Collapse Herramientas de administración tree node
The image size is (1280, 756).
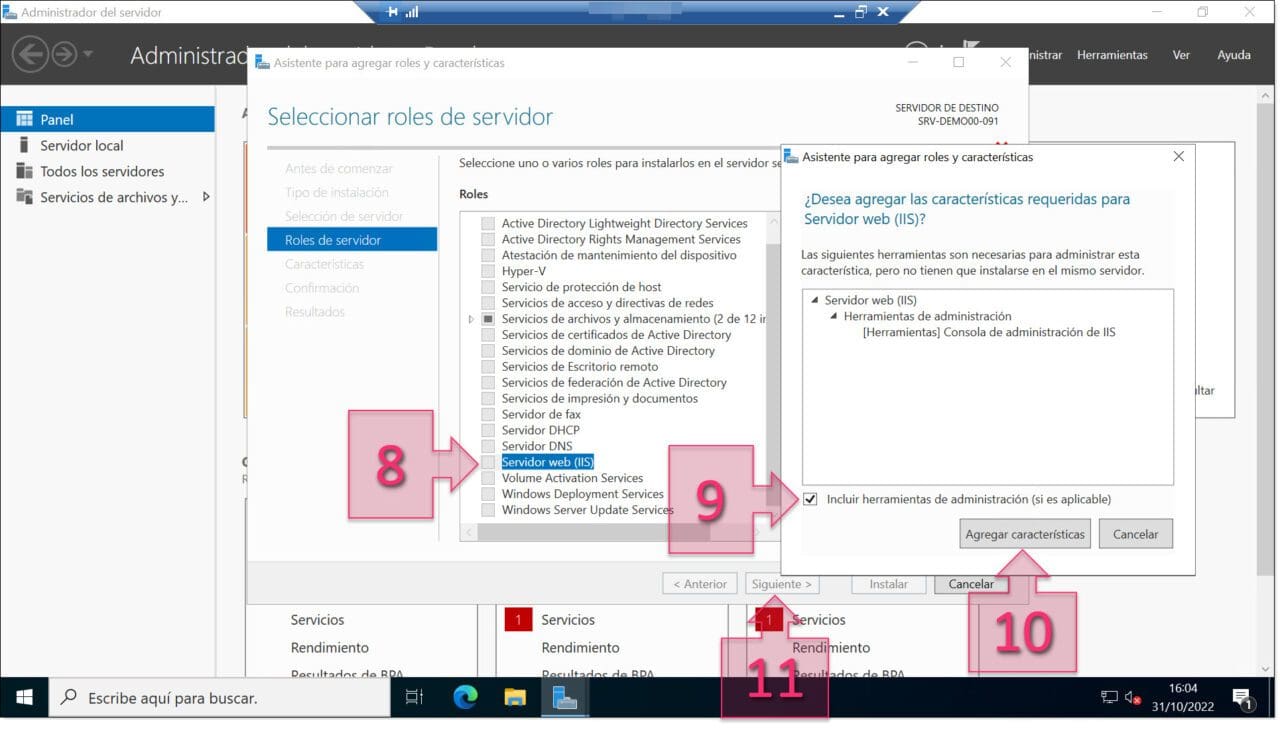click(833, 316)
